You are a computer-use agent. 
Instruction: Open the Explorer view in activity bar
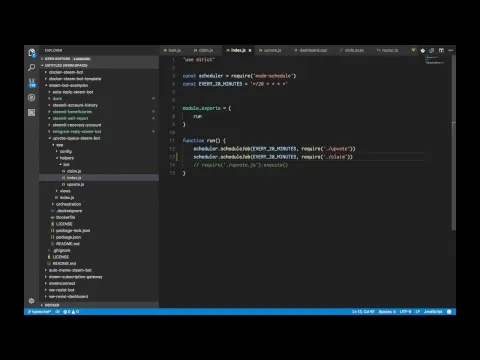32,53
